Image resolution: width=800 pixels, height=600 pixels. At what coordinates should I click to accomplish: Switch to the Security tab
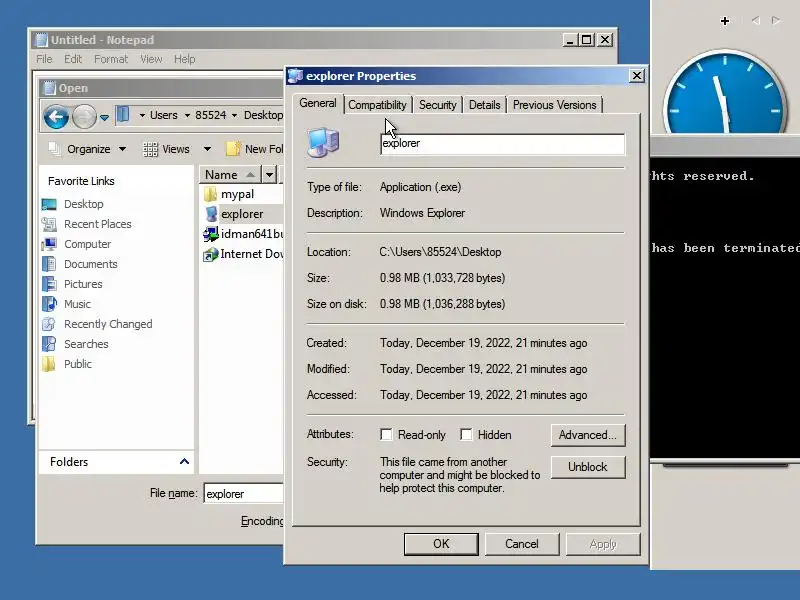click(437, 105)
